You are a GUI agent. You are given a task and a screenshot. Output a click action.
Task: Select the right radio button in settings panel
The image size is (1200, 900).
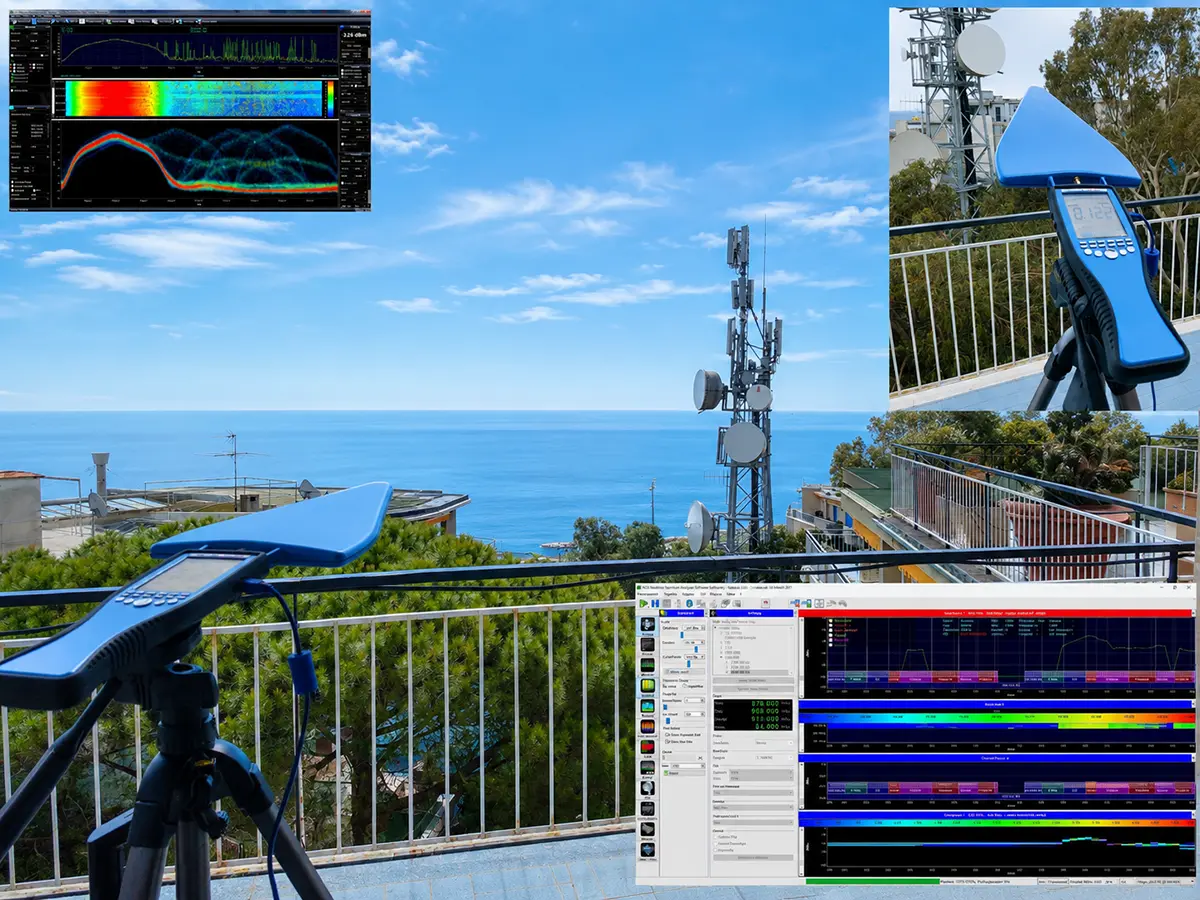[x=687, y=687]
